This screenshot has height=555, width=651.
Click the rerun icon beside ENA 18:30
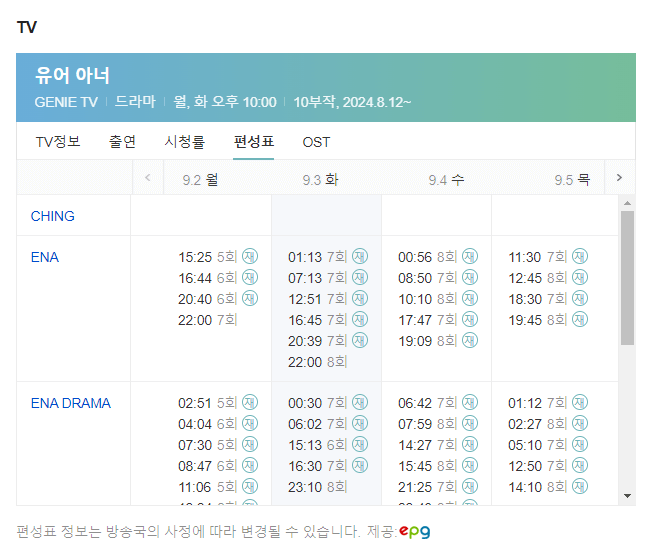tap(580, 298)
